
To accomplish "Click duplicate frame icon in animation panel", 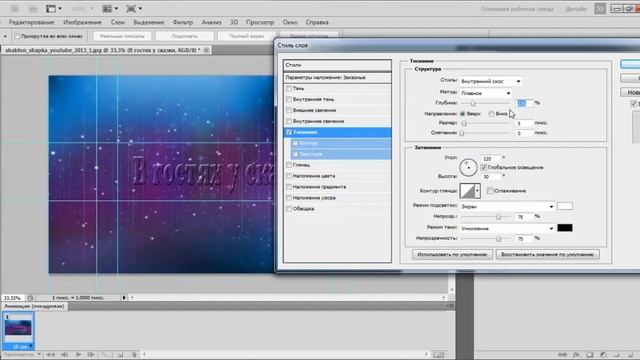I will pyautogui.click(x=121, y=355).
